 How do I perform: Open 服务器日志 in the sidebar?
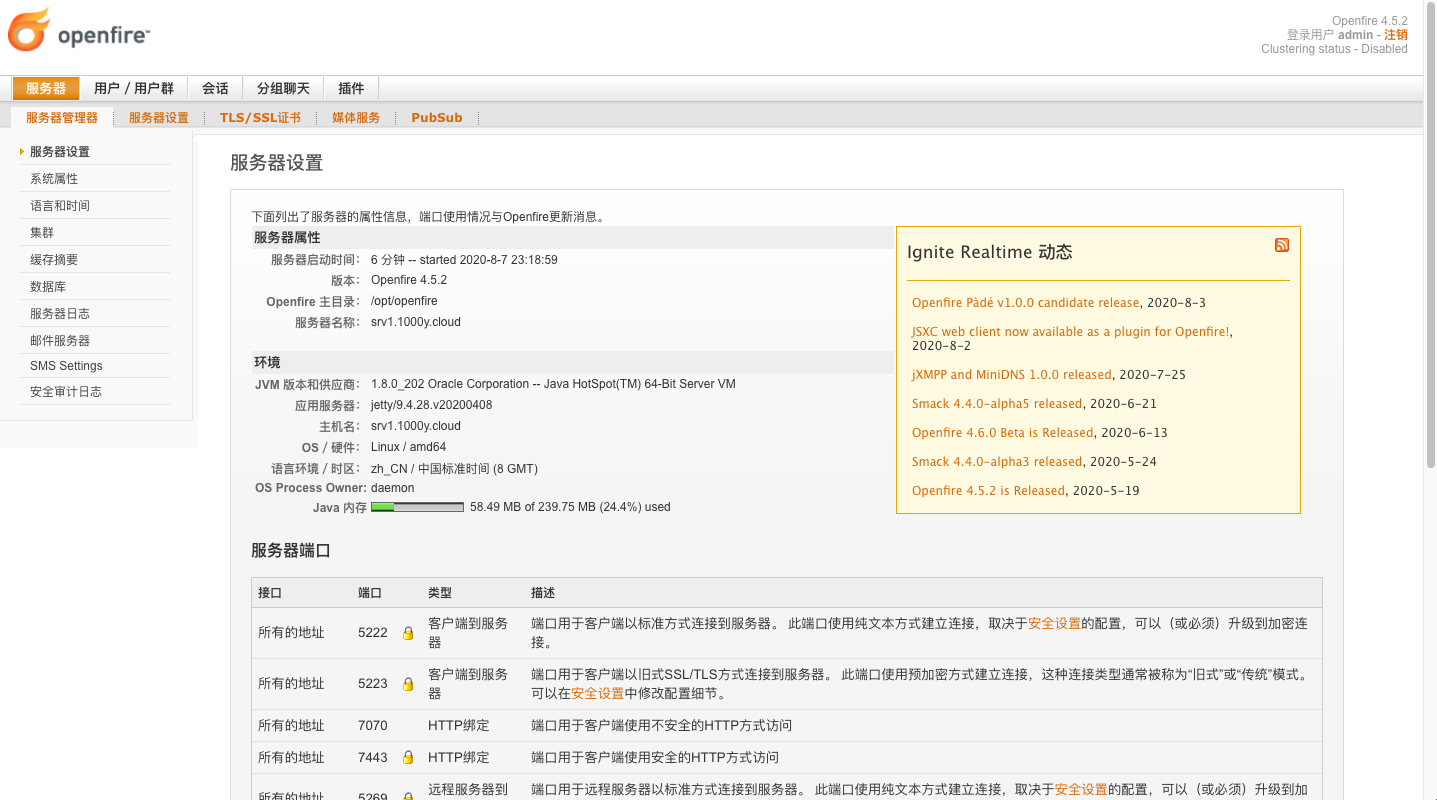[60, 314]
